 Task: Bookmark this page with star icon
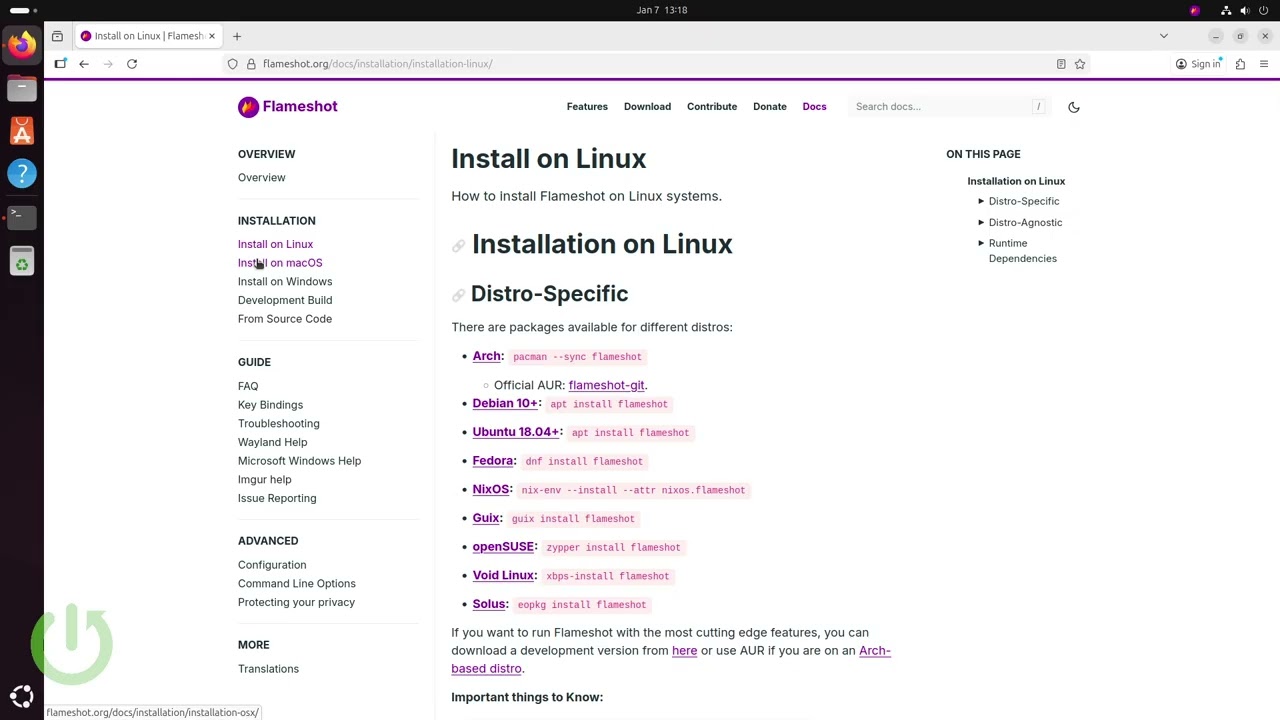click(x=1080, y=64)
